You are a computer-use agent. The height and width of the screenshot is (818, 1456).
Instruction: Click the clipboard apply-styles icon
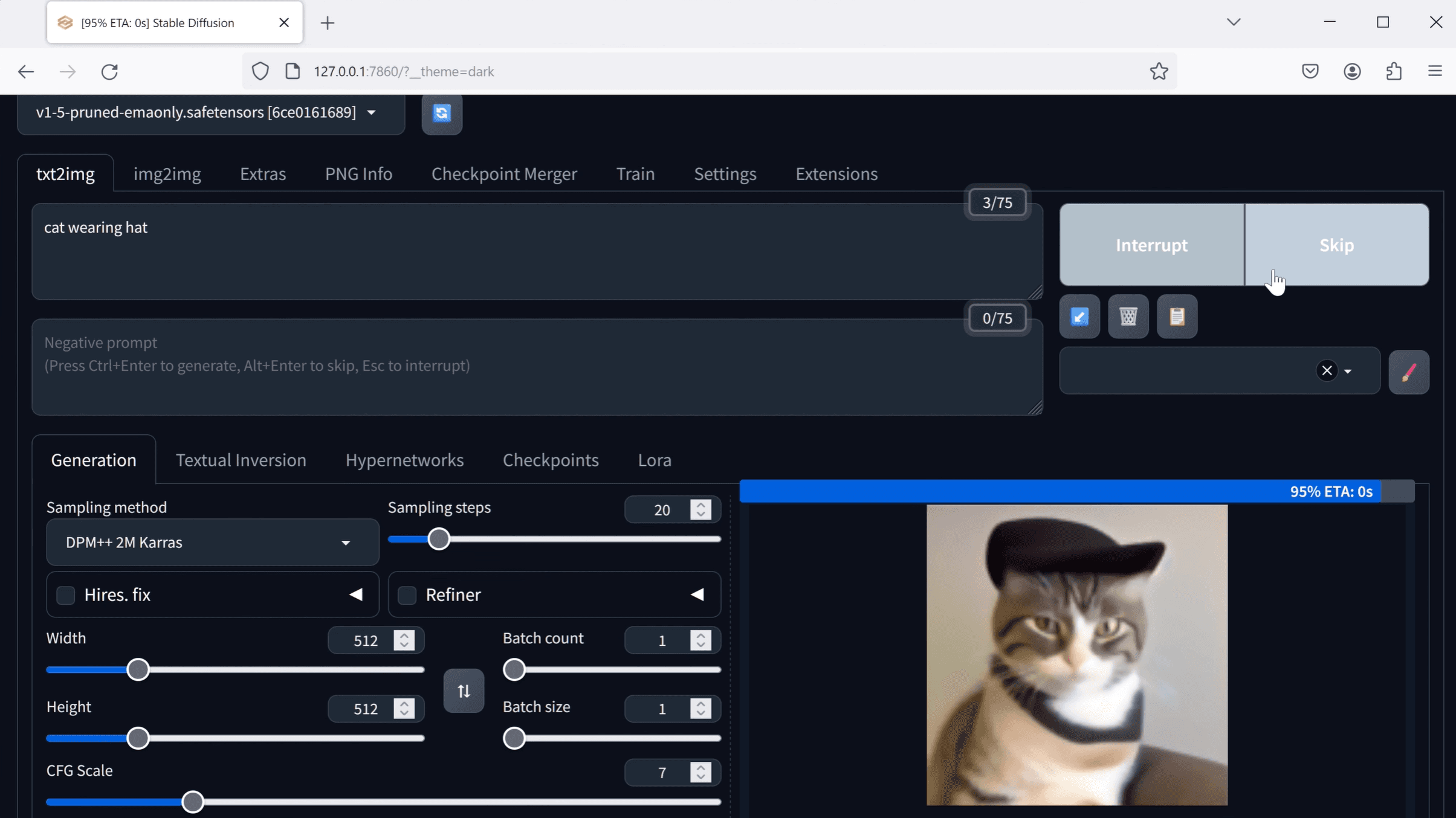1176,317
